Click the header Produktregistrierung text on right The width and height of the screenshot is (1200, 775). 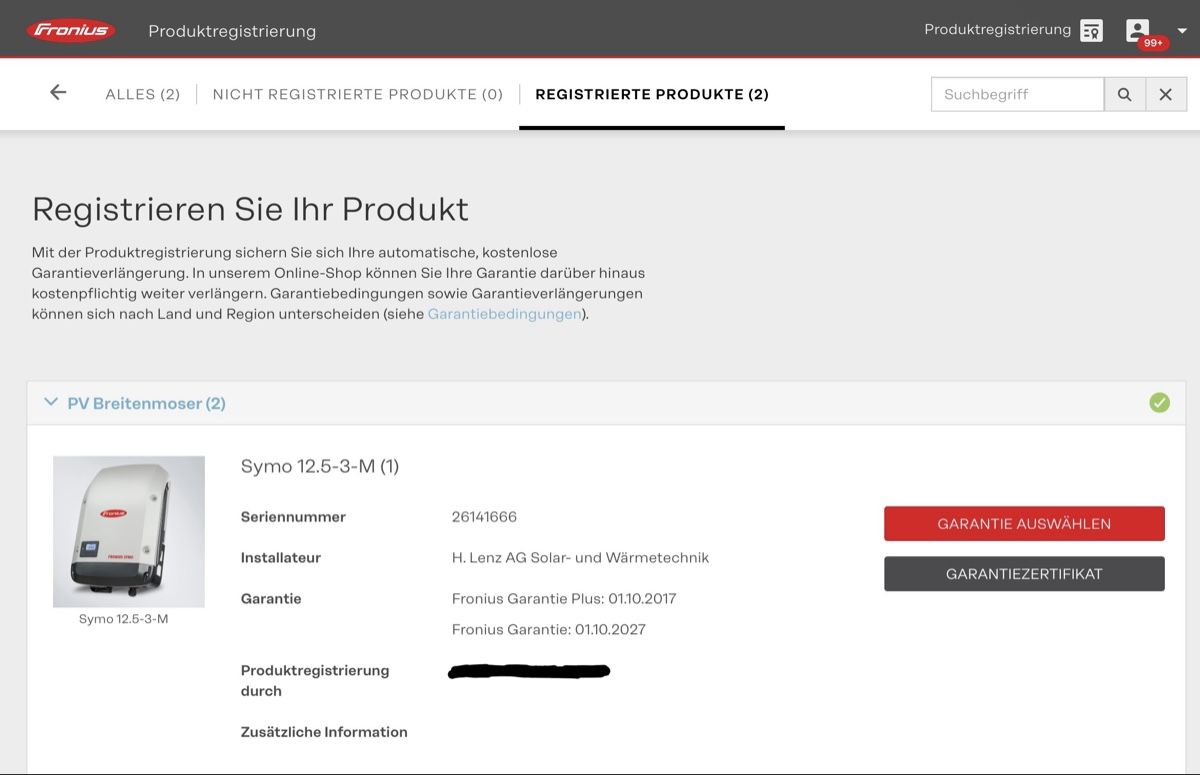pos(997,30)
